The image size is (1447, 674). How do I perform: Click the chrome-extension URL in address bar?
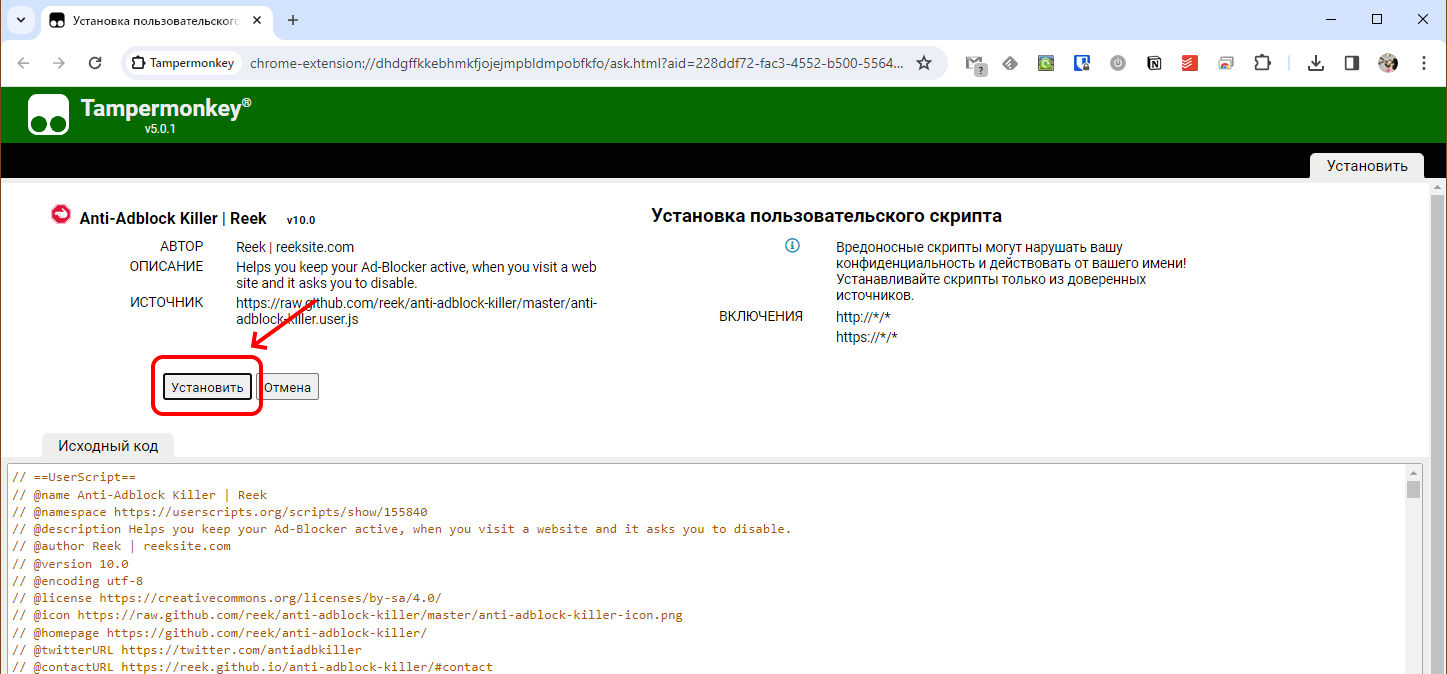tap(576, 63)
